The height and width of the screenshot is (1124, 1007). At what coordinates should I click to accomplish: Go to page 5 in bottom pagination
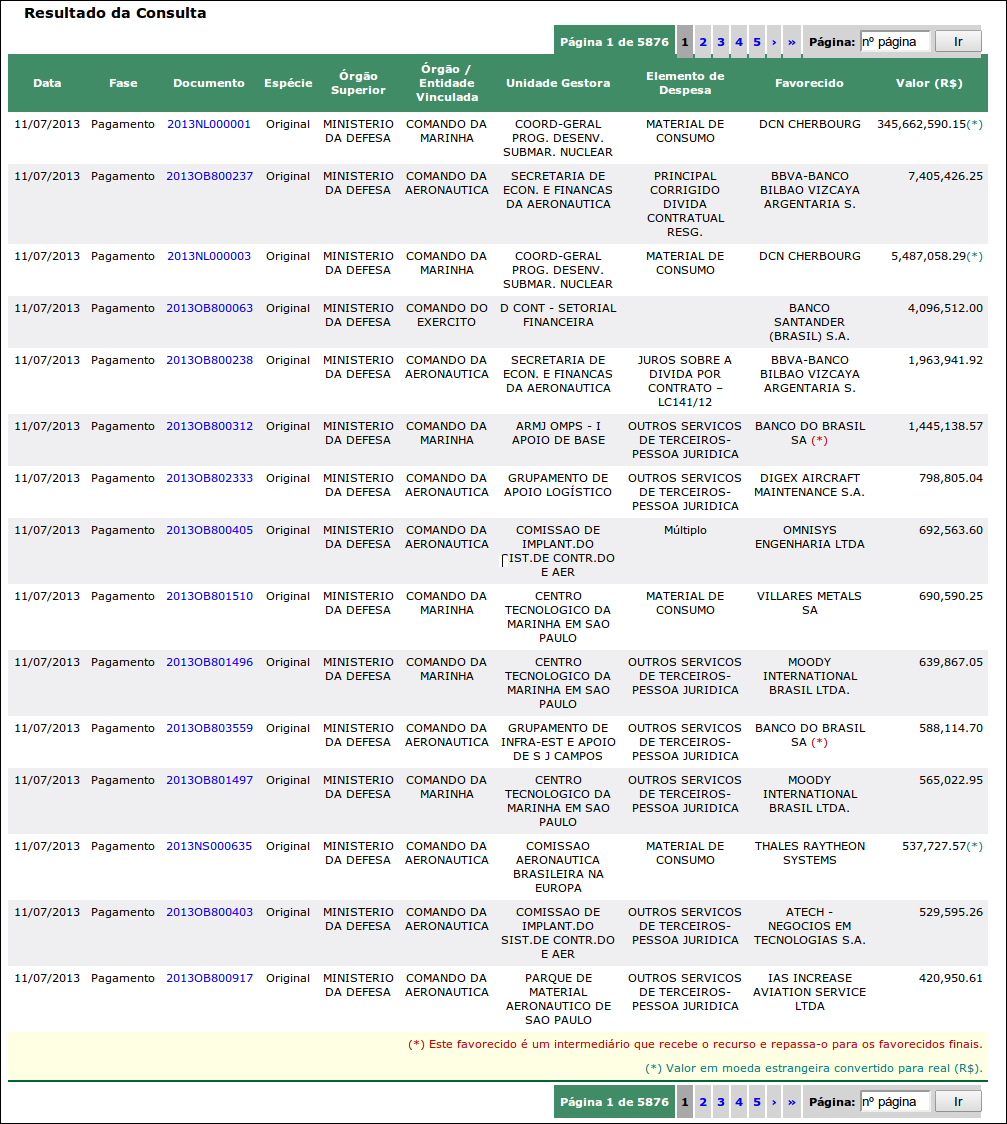point(757,1102)
